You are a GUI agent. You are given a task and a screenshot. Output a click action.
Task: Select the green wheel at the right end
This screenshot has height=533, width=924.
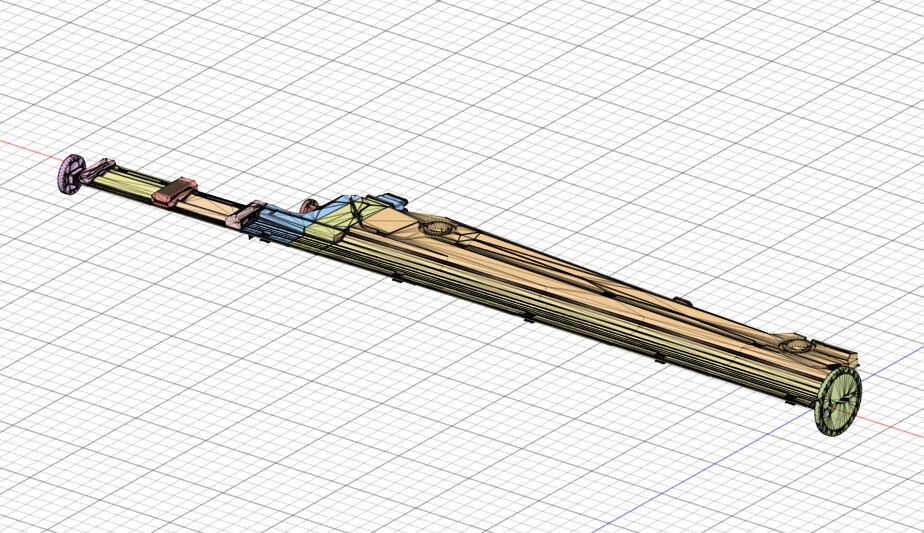point(836,402)
